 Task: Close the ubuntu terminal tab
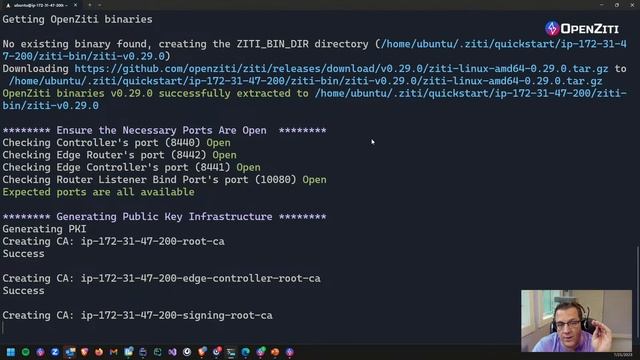point(76,5)
